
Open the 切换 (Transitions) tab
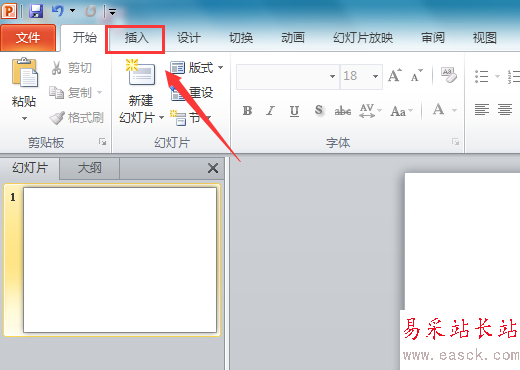tap(241, 38)
